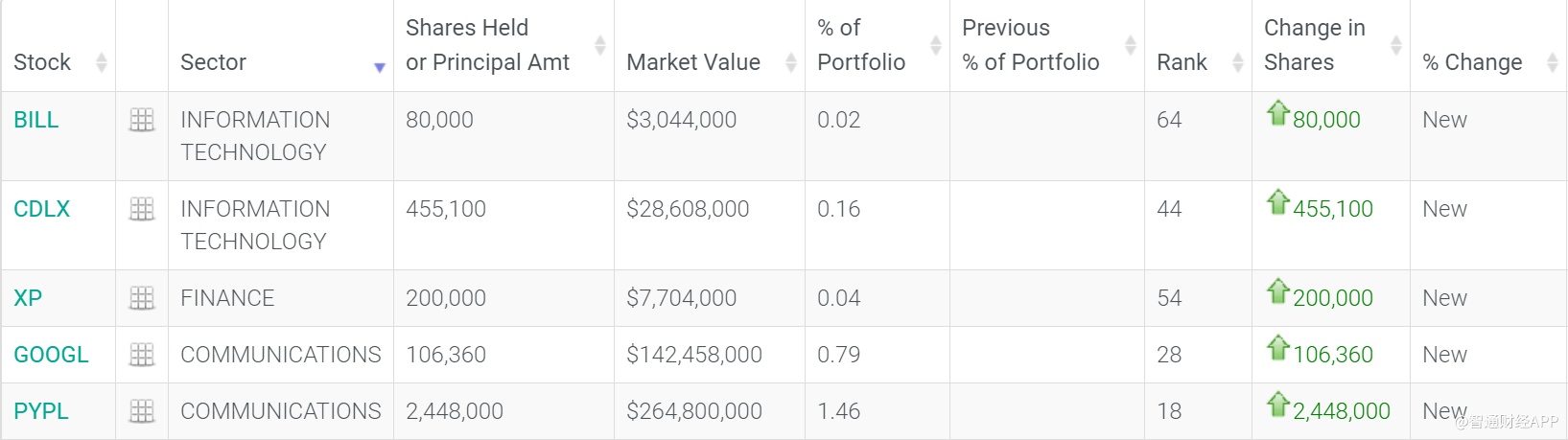1568x440 pixels.
Task: Open the BILL stock link
Action: pyautogui.click(x=36, y=120)
